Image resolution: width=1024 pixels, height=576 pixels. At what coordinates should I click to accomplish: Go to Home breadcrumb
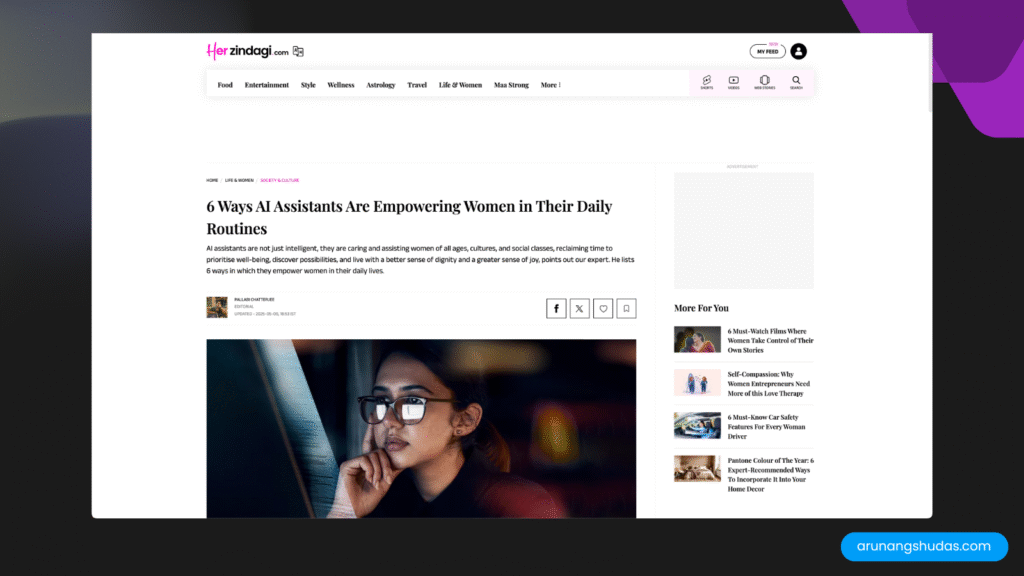click(212, 180)
